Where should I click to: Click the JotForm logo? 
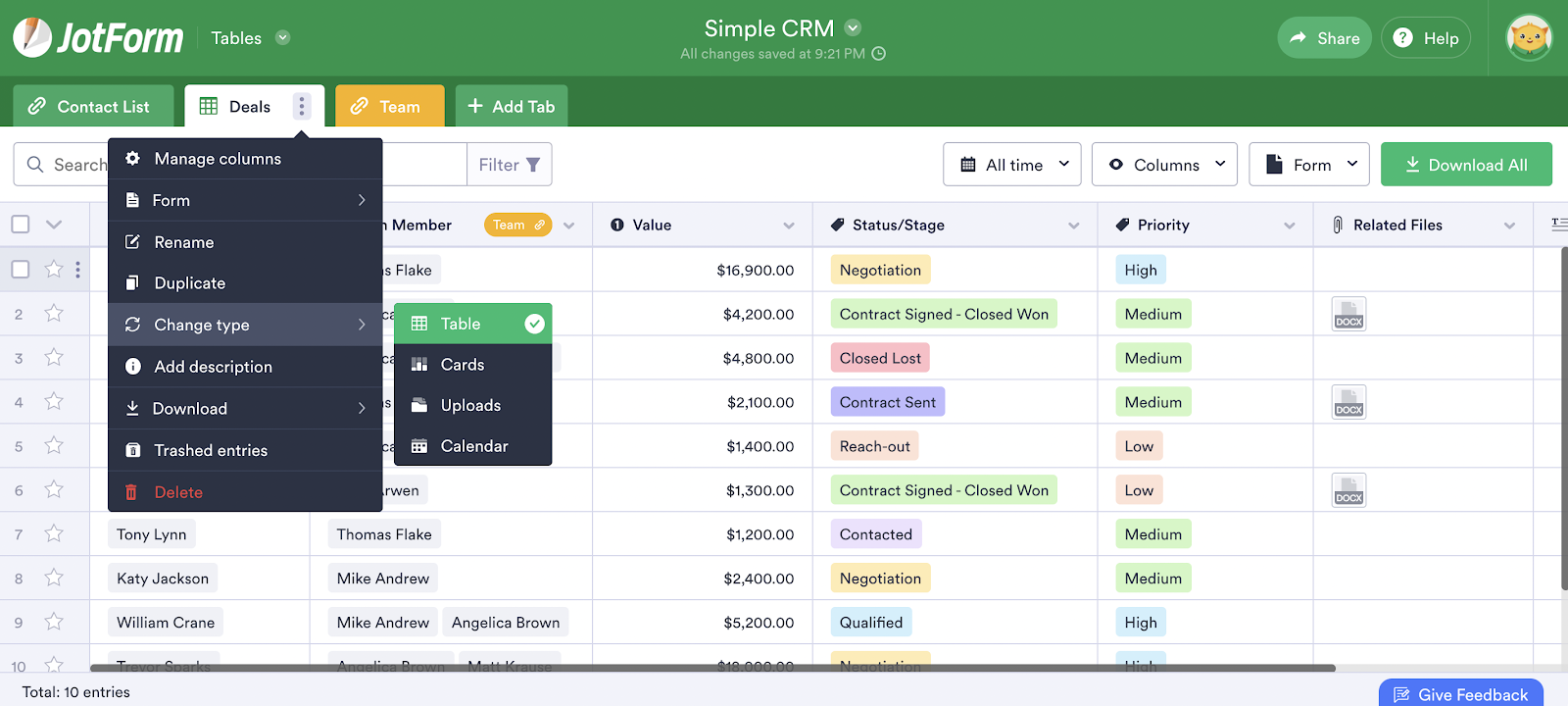98,38
